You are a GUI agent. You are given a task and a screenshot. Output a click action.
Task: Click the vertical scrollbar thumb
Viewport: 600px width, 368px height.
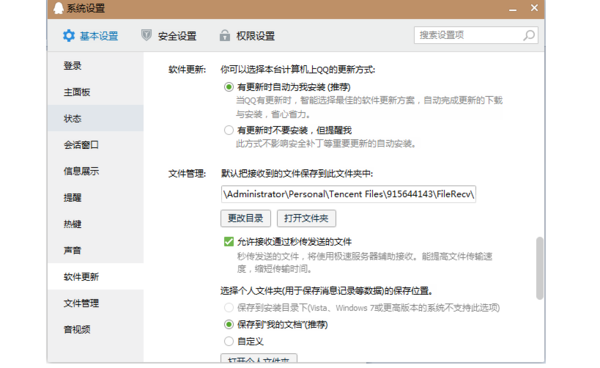(x=540, y=268)
